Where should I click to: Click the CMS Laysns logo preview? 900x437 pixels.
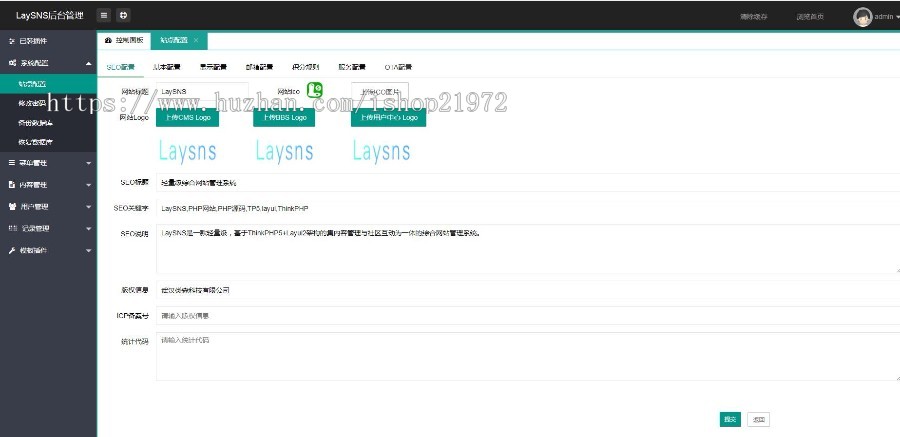tap(188, 152)
